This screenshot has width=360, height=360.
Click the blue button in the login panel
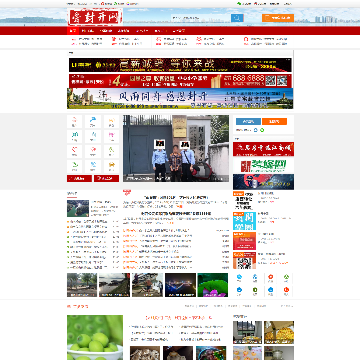point(248,122)
